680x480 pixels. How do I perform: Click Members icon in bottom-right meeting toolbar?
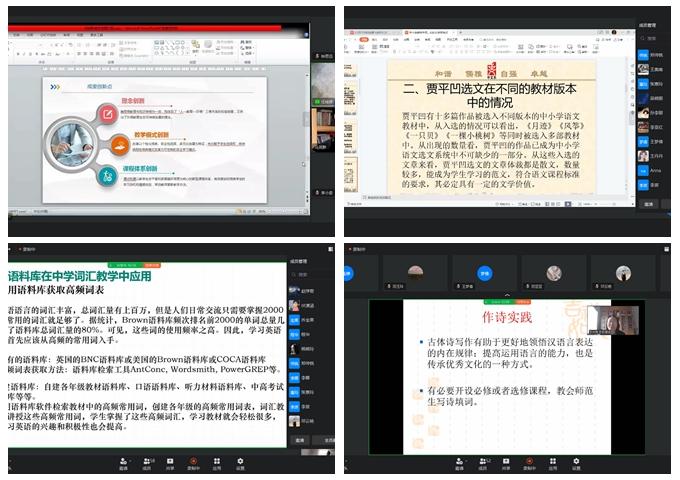482,464
